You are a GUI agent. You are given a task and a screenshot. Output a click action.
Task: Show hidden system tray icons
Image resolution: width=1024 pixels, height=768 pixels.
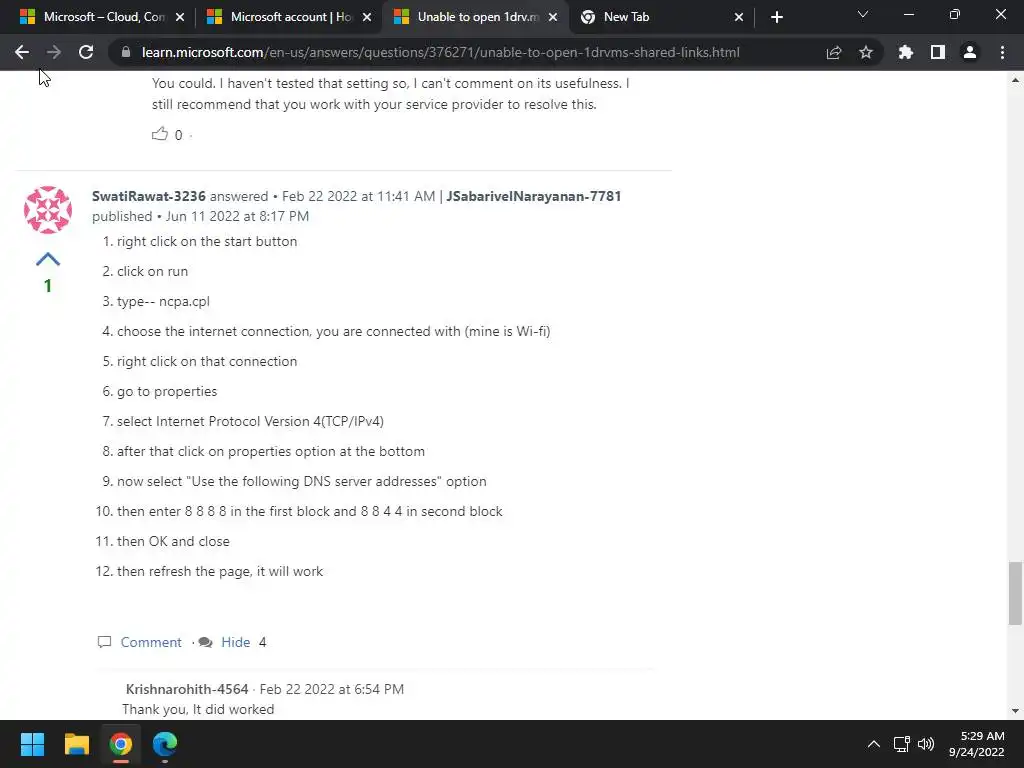[873, 744]
